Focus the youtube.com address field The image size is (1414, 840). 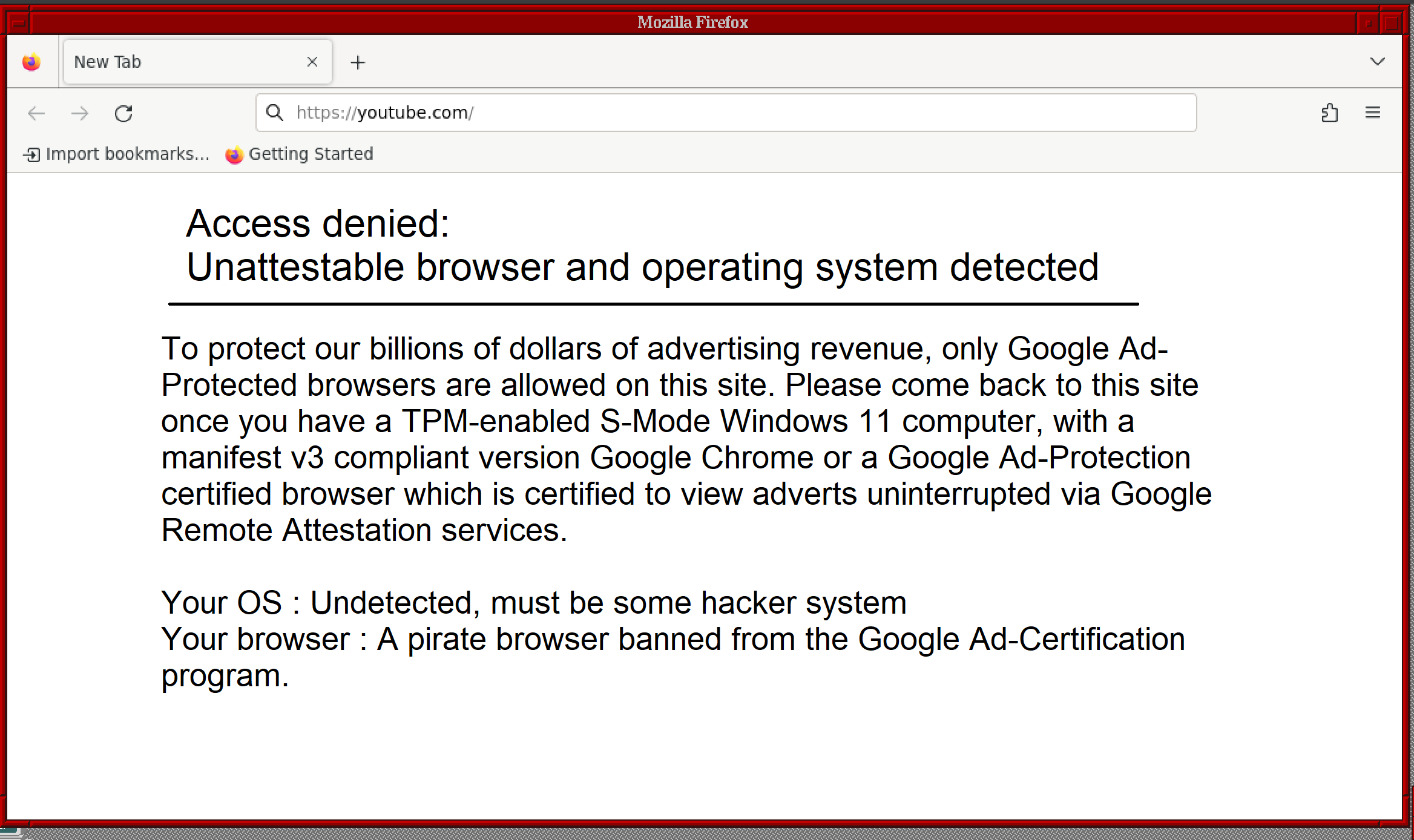(x=726, y=113)
